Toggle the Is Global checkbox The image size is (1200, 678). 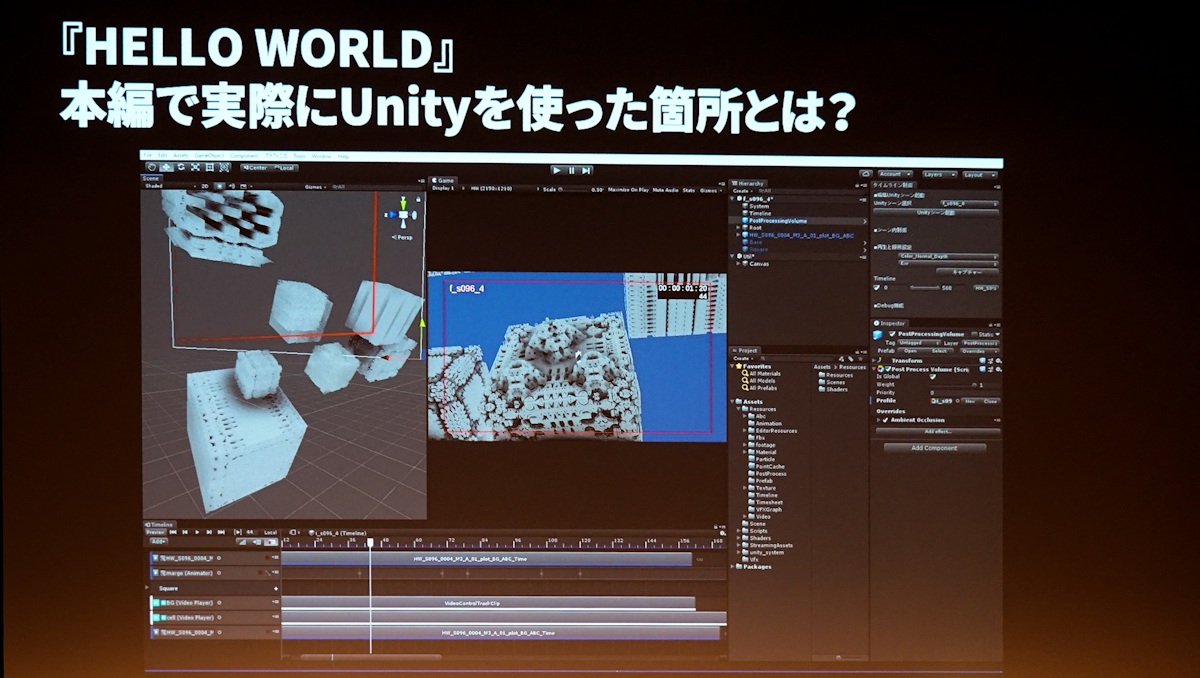(932, 377)
